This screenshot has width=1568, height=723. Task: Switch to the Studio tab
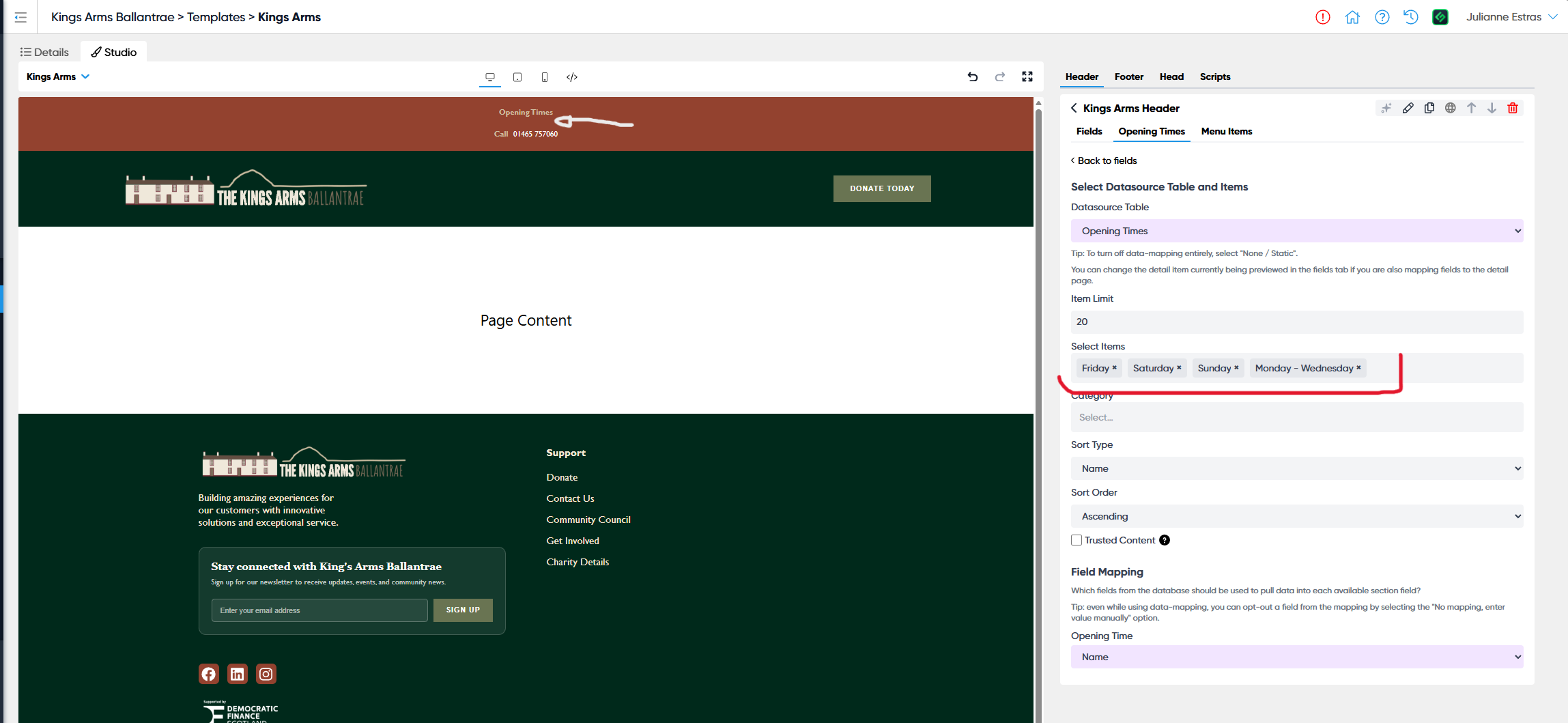(x=114, y=52)
